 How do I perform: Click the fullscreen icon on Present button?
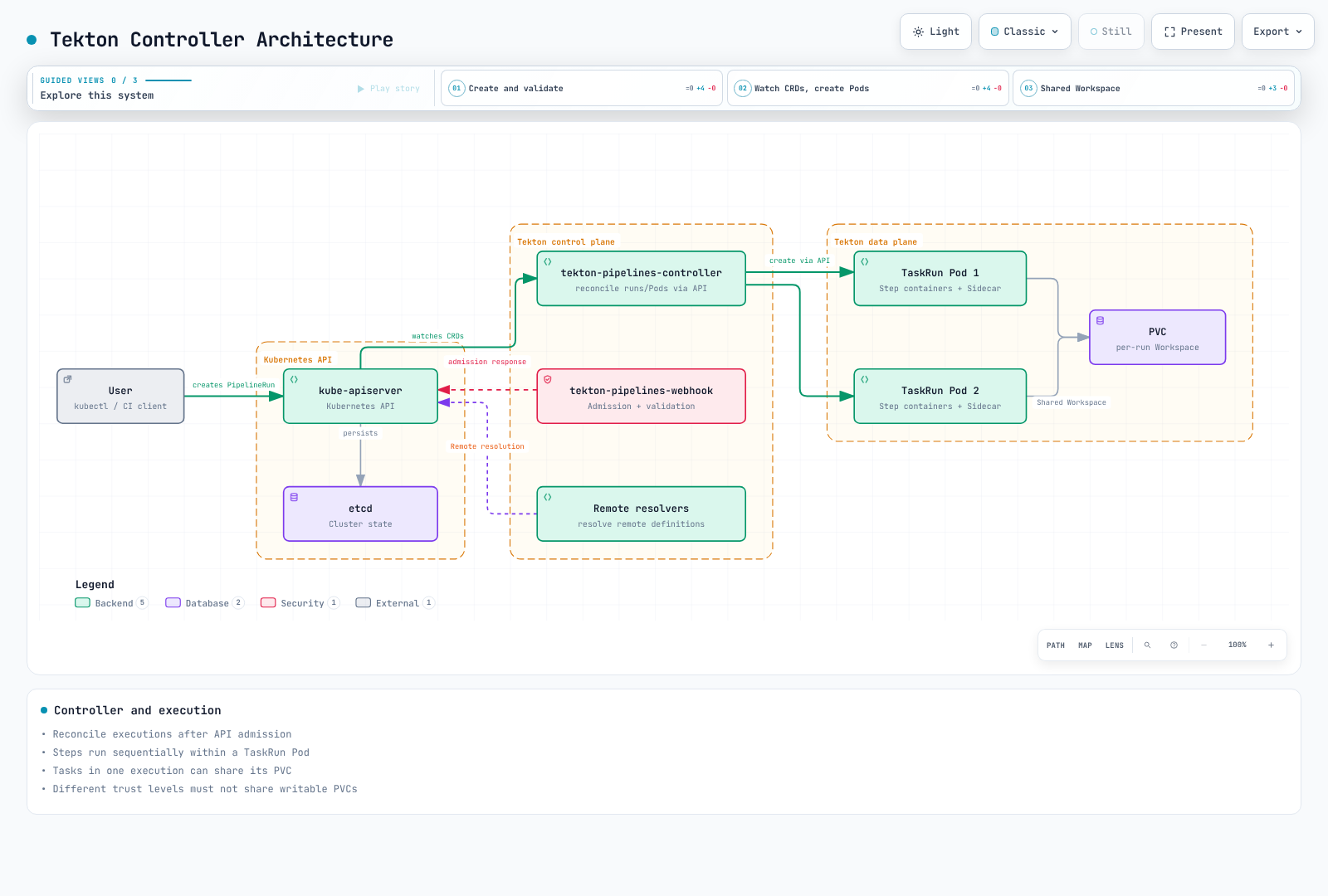pos(1169,32)
